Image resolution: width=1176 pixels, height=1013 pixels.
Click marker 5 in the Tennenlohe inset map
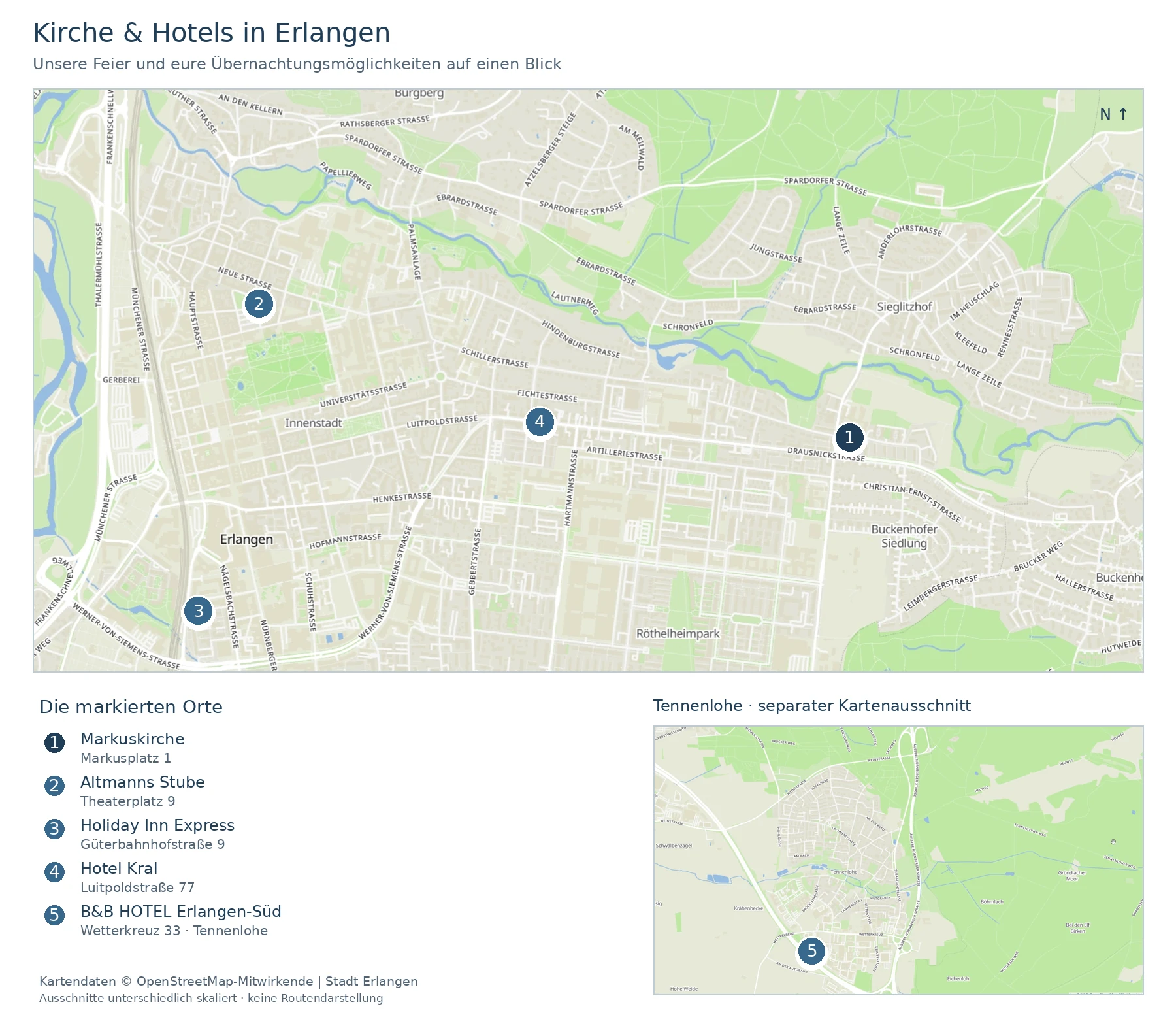pyautogui.click(x=811, y=951)
